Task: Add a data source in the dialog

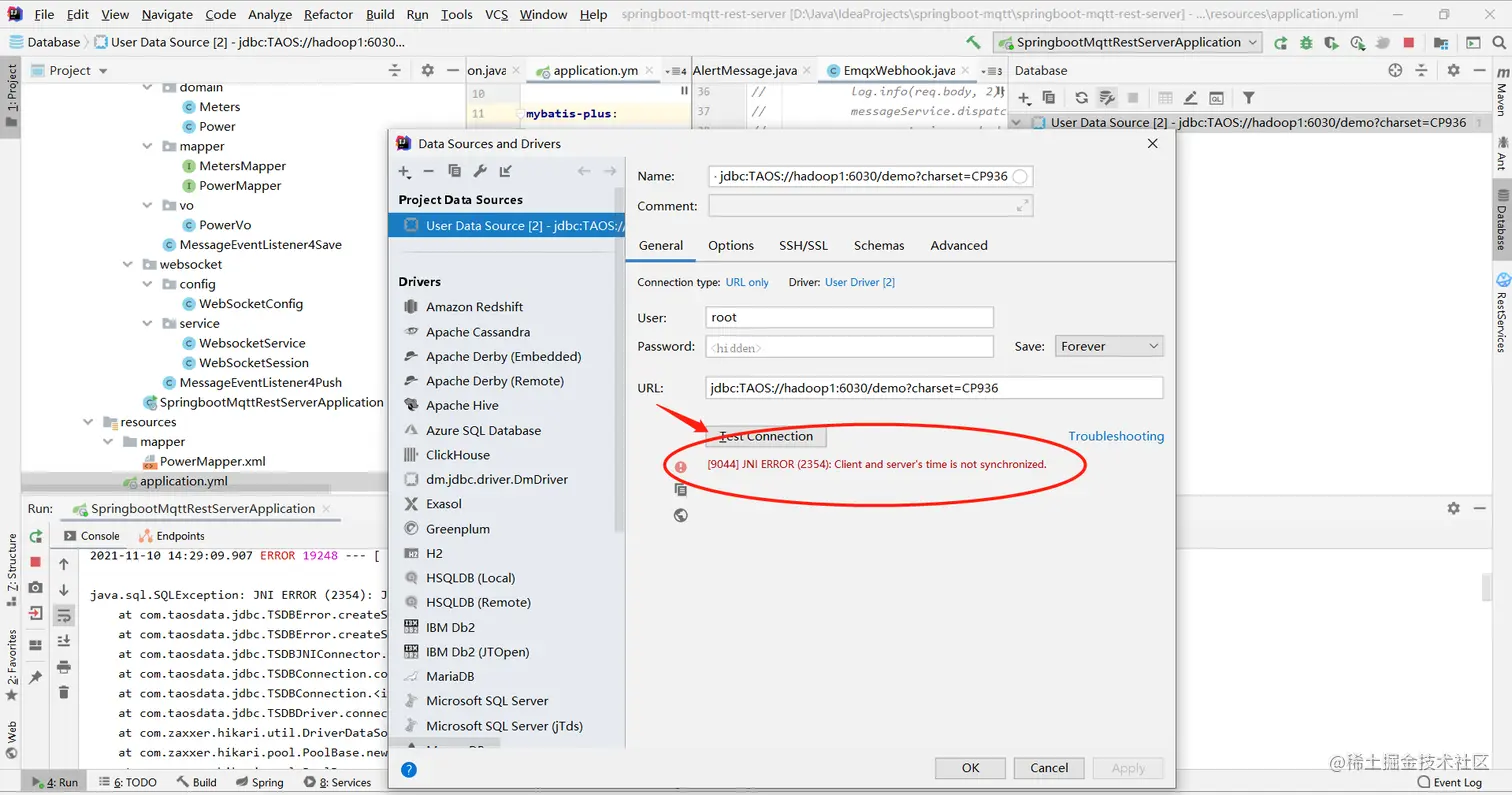Action: pyautogui.click(x=405, y=172)
